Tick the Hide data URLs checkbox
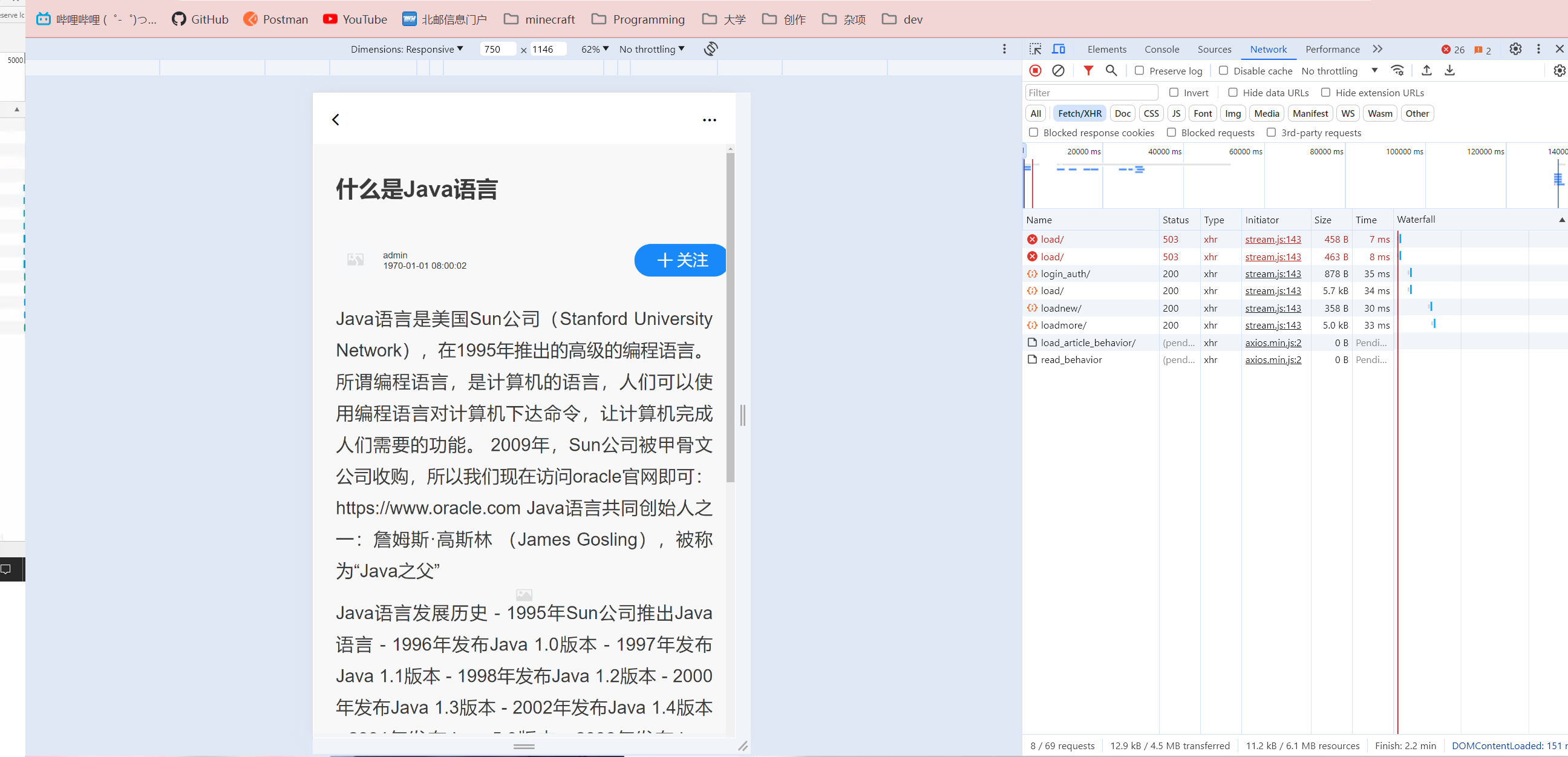 pyautogui.click(x=1233, y=93)
